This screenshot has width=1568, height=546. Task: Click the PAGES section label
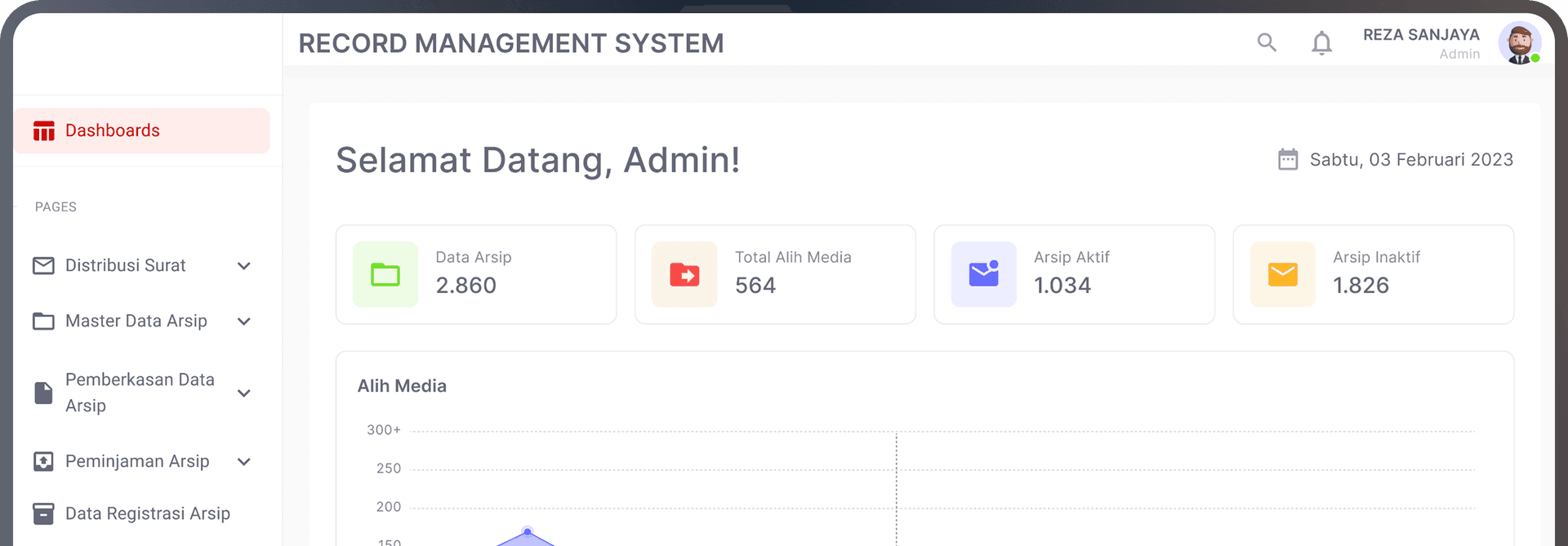coord(56,207)
